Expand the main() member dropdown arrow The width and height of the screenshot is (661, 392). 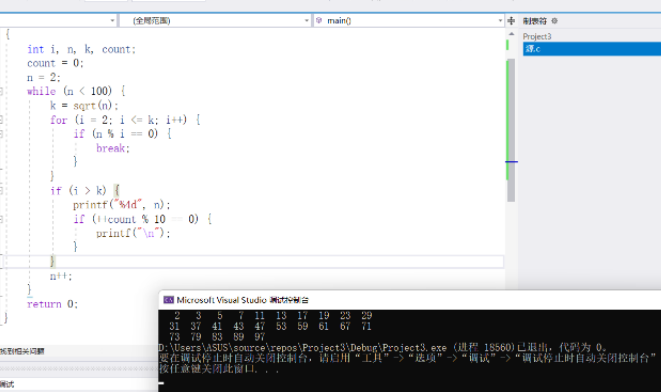(500, 20)
